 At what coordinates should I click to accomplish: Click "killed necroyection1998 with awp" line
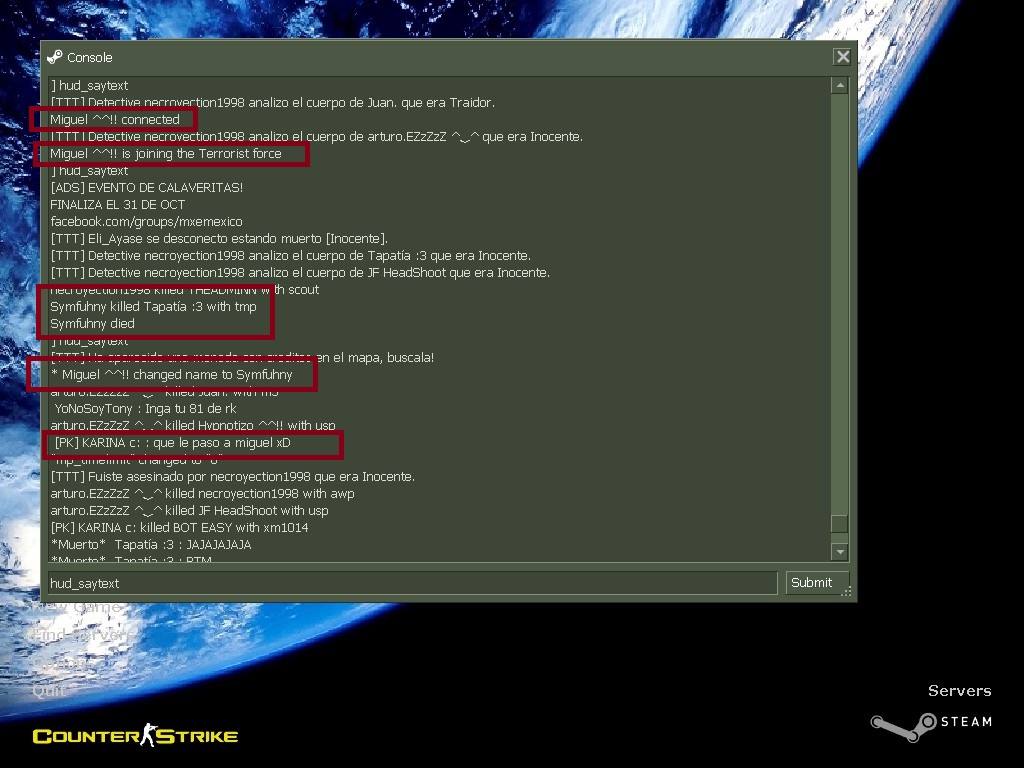pos(202,494)
